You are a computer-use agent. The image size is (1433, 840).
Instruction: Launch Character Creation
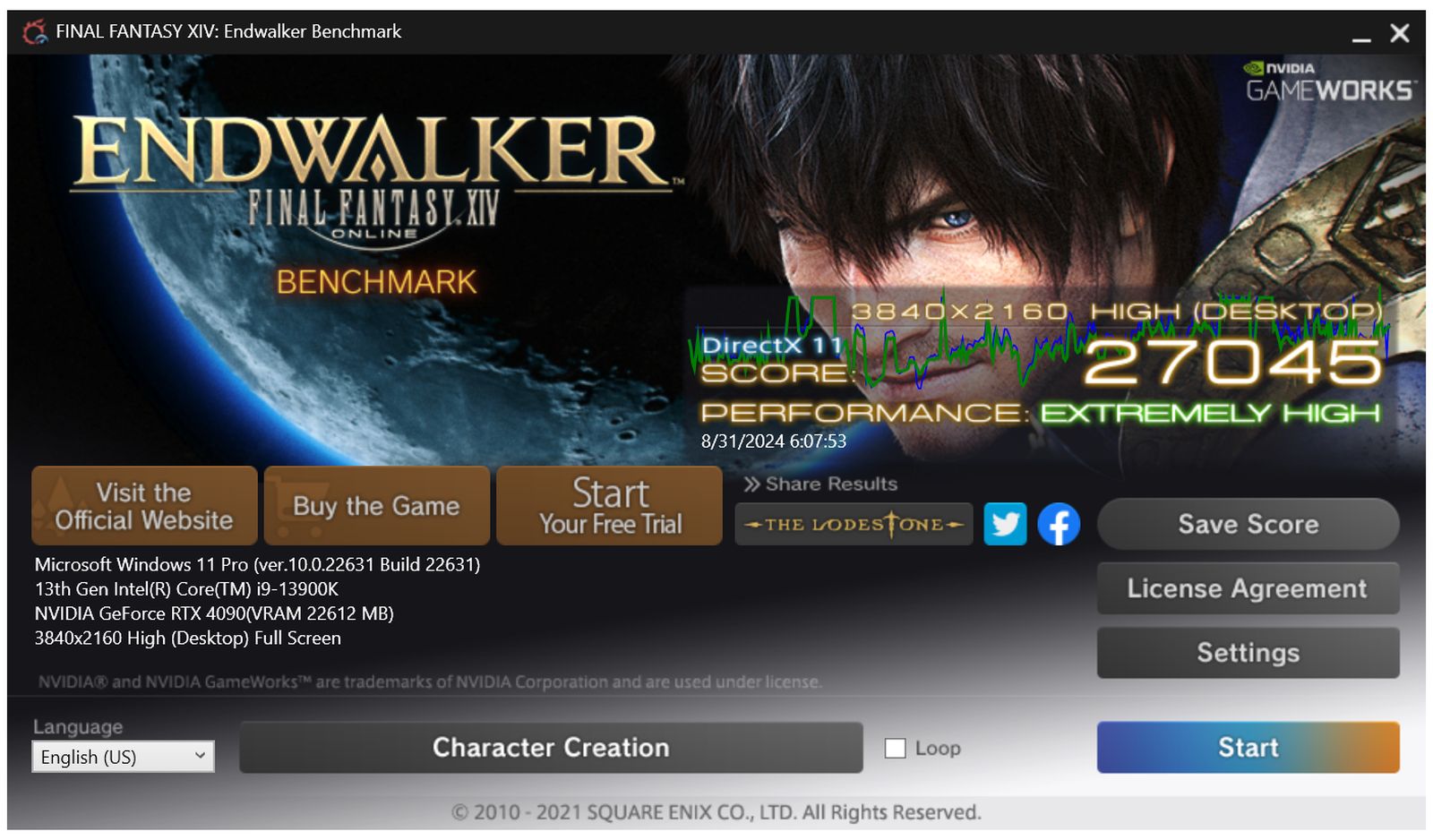[x=551, y=748]
